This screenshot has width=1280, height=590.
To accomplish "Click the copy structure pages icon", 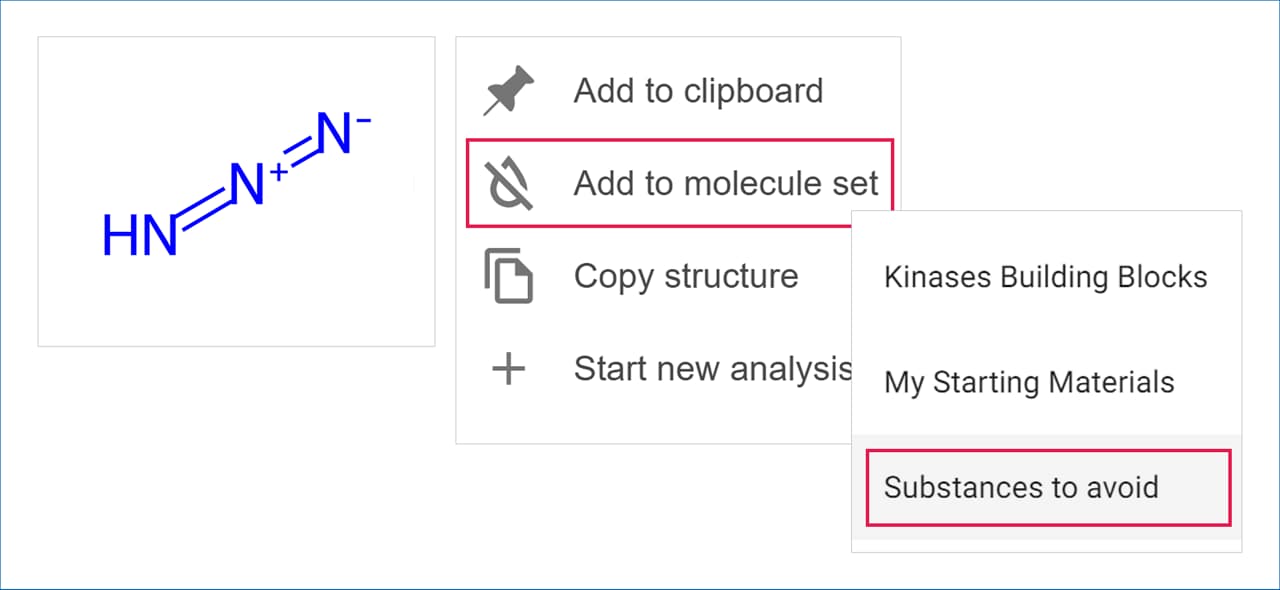I will 509,277.
